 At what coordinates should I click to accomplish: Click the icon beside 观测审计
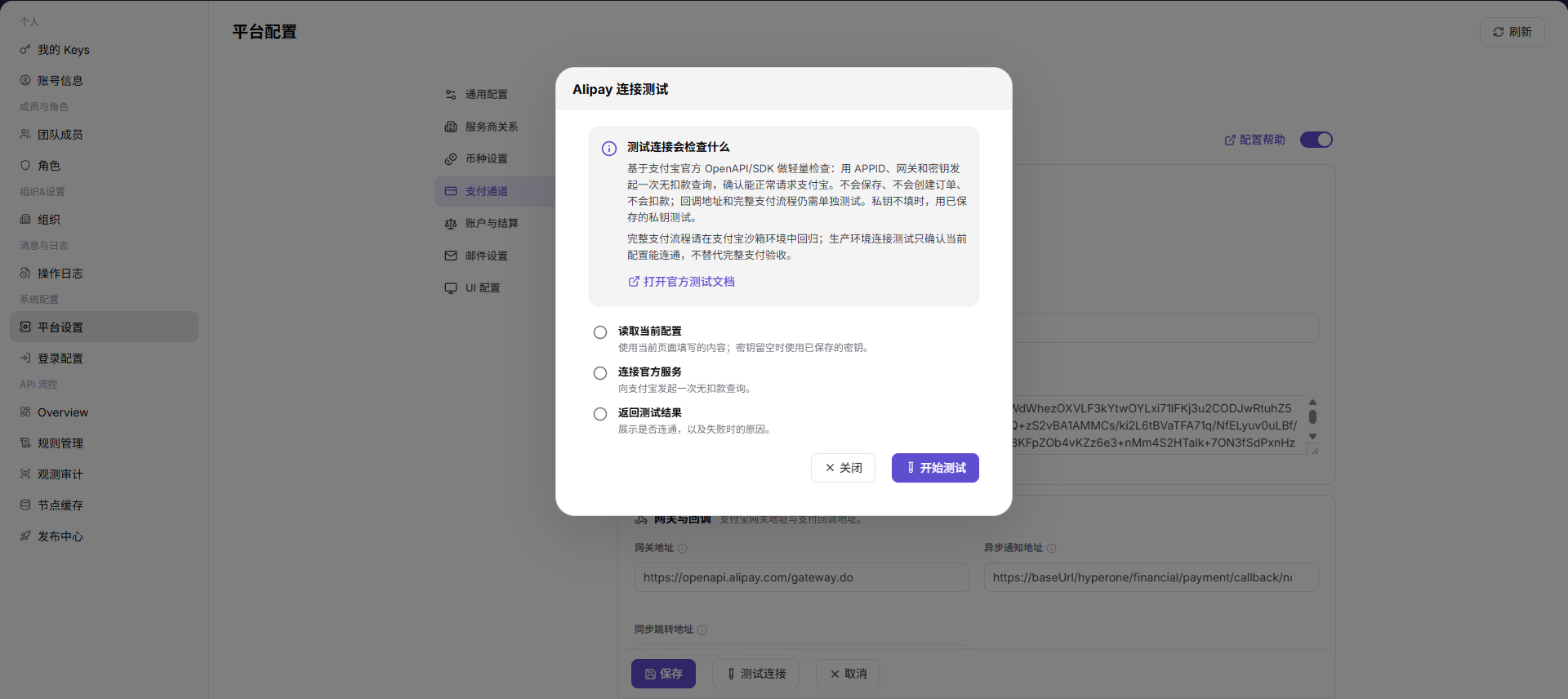click(x=25, y=474)
